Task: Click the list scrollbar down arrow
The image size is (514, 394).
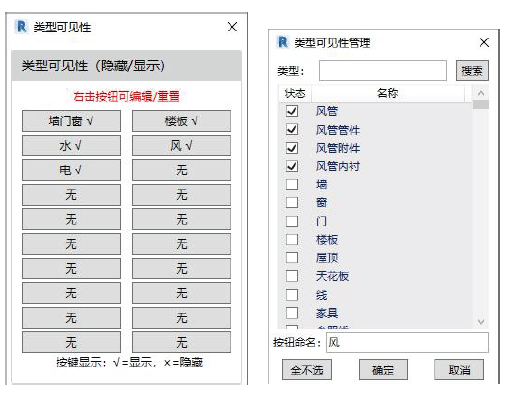Action: pyautogui.click(x=481, y=321)
